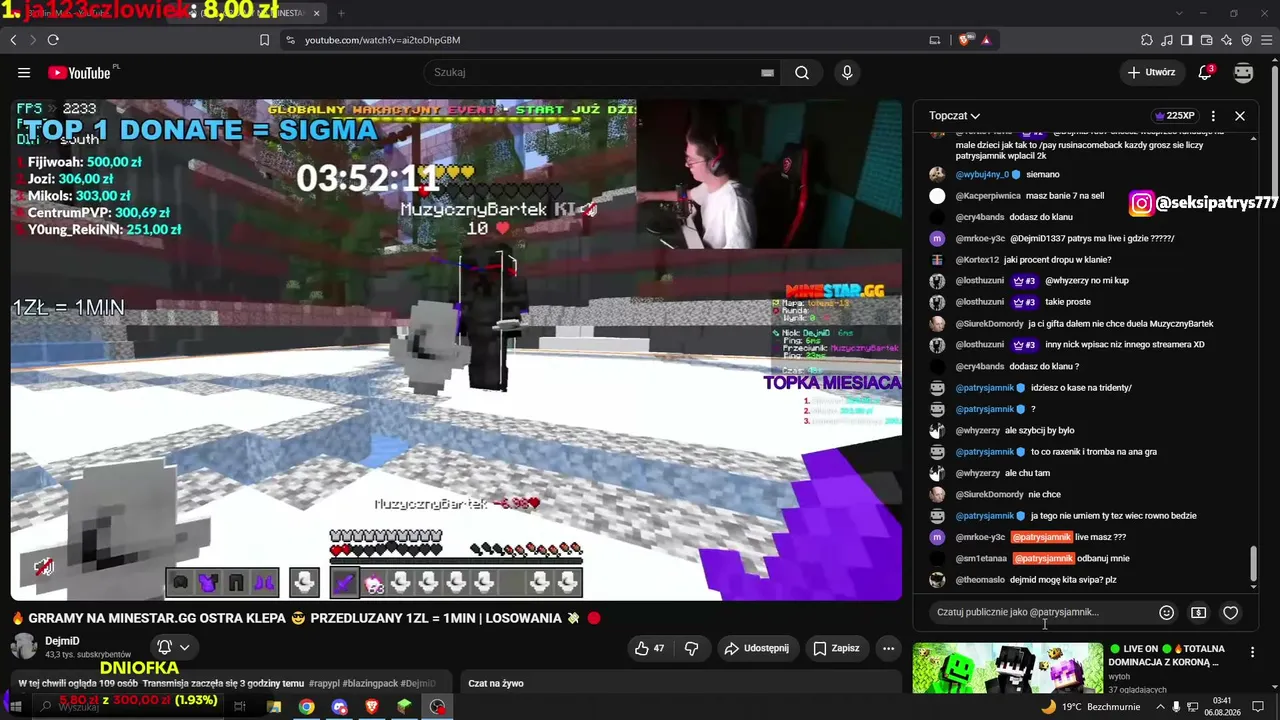Screen dimensions: 1280x720
Task: Share the video with Udostępnij
Action: (757, 648)
